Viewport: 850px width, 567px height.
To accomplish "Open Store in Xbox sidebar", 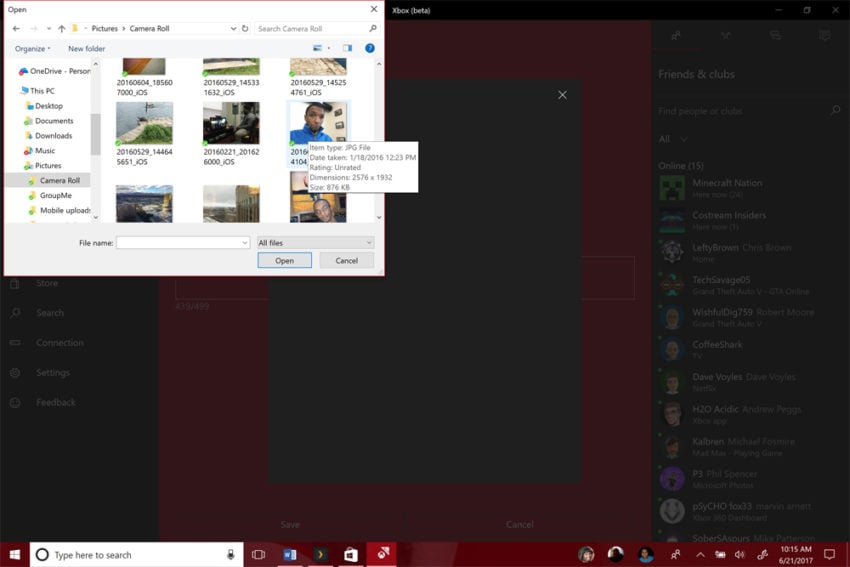I will tap(47, 283).
